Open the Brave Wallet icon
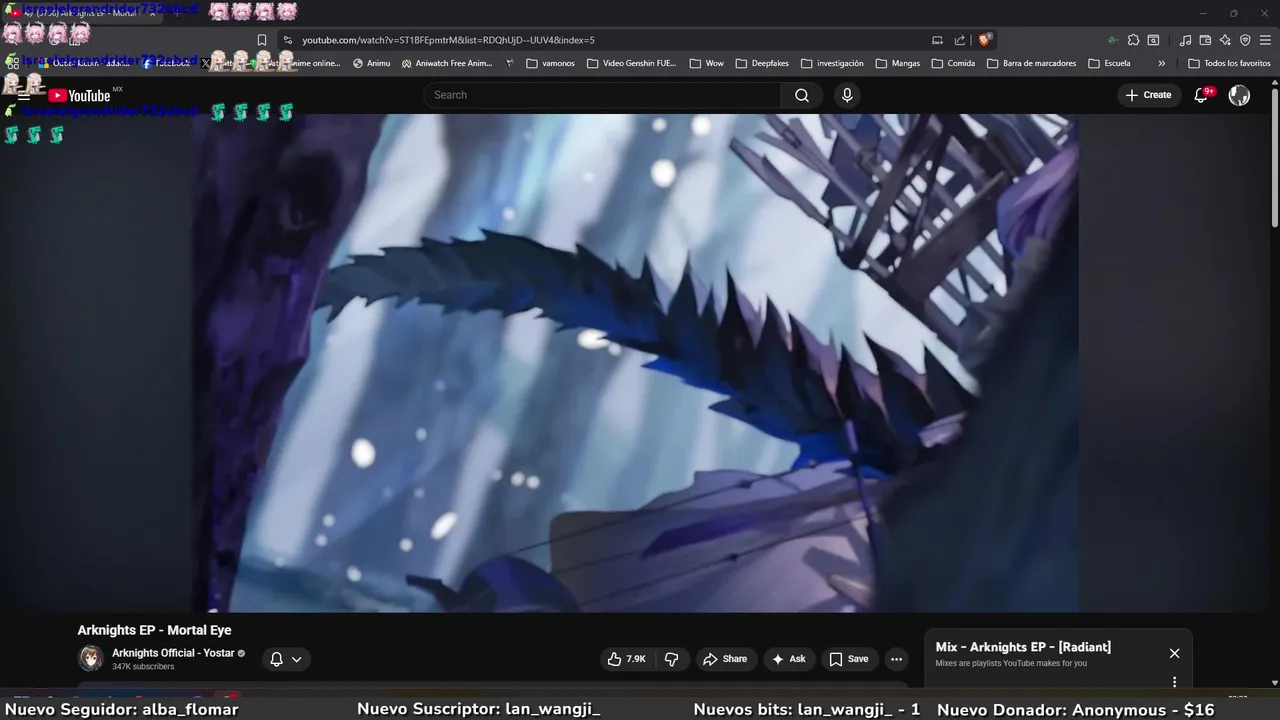1280x720 pixels. pyautogui.click(x=1205, y=40)
